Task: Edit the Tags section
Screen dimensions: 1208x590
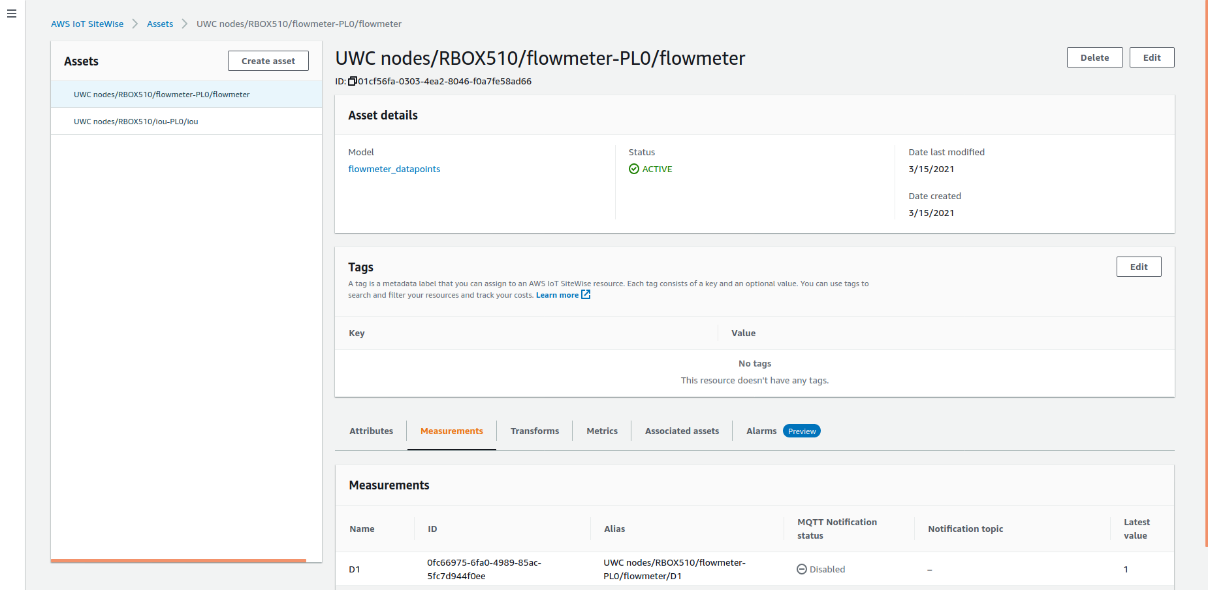Action: [1138, 266]
